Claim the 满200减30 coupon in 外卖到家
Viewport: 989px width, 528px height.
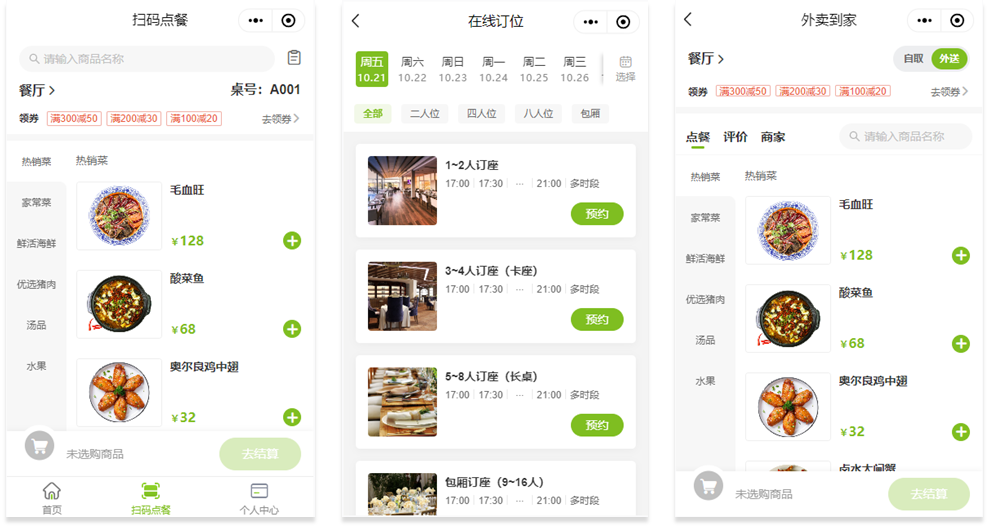pyautogui.click(x=802, y=91)
